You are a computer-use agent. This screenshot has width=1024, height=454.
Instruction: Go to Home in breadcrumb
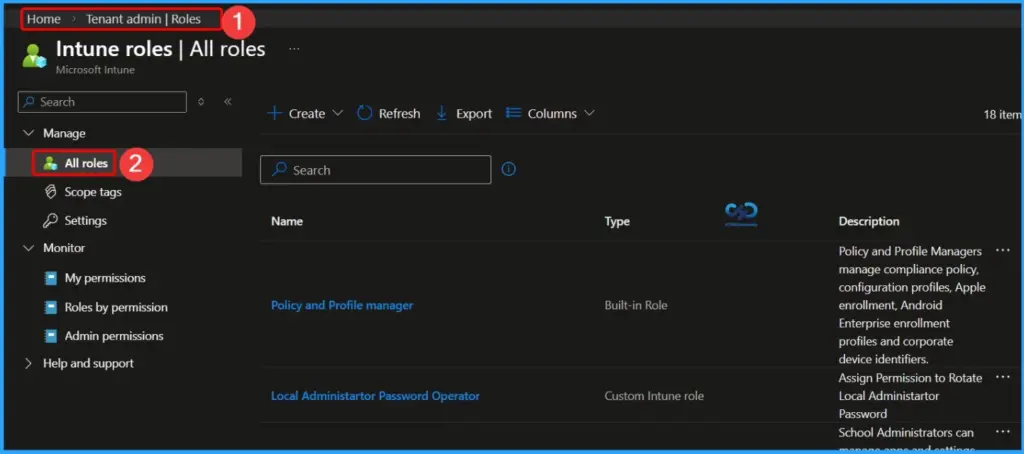44,19
